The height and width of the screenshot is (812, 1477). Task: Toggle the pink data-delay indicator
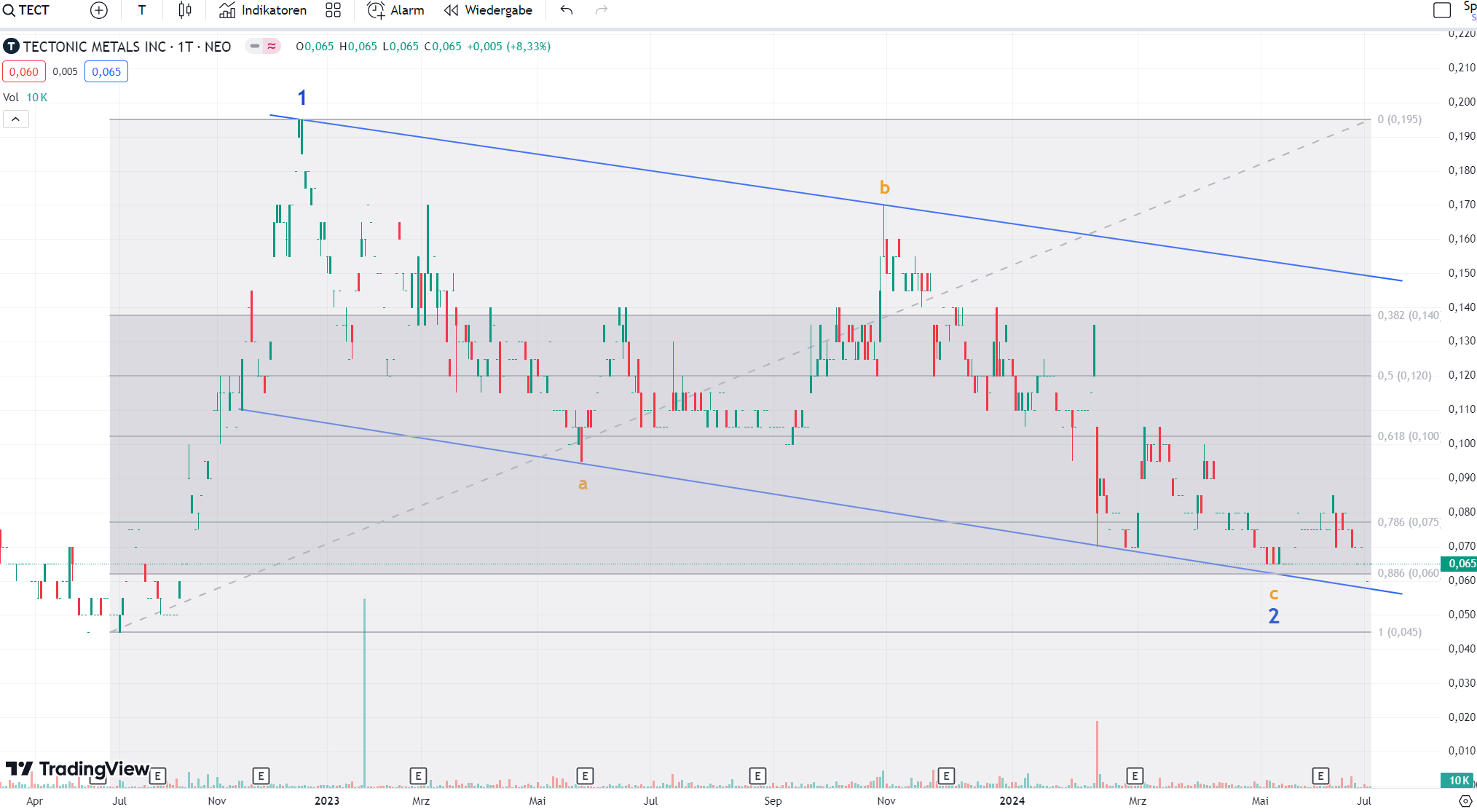tap(272, 46)
